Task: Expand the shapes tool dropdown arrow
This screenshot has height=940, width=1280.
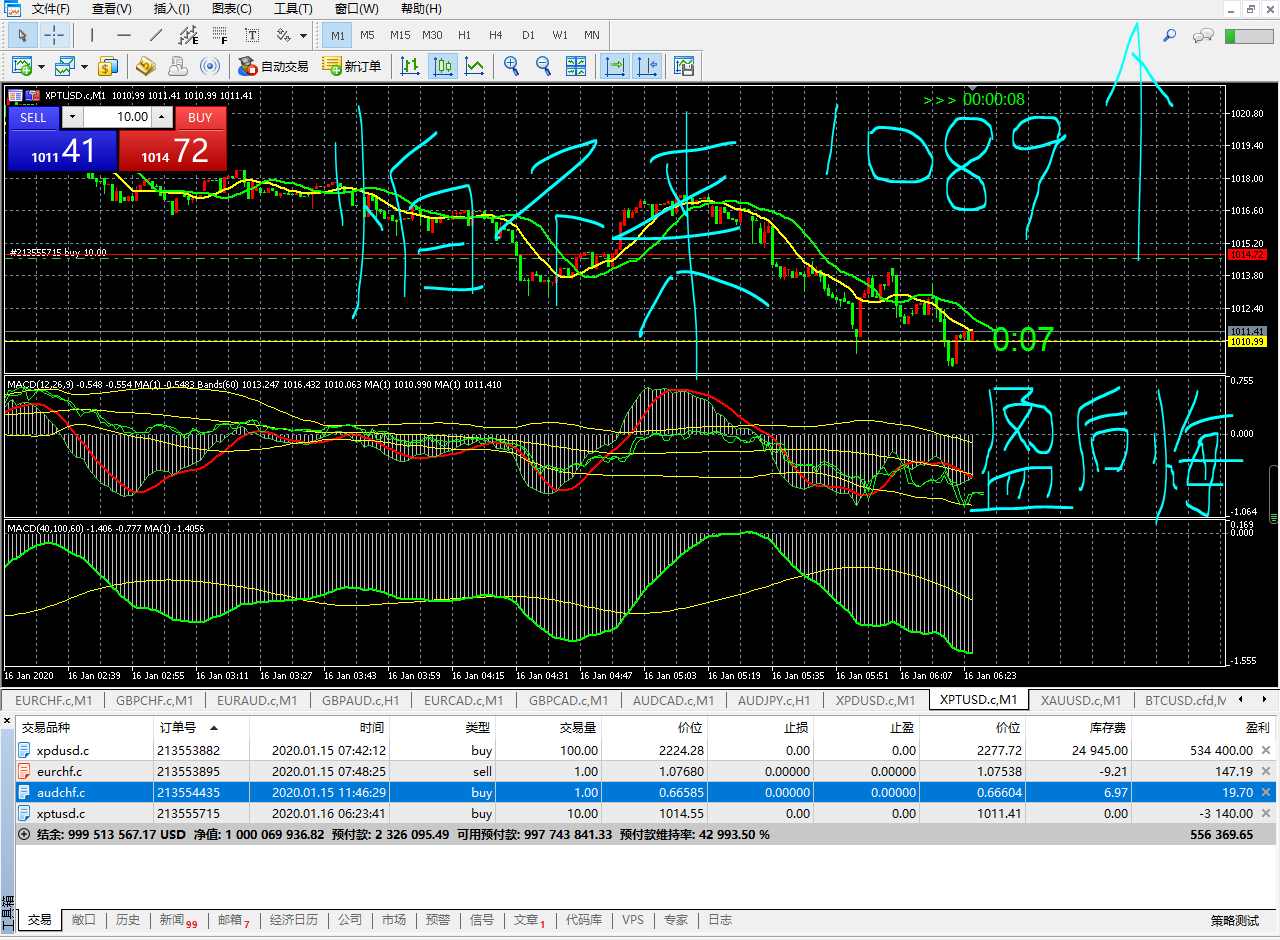Action: pos(303,36)
